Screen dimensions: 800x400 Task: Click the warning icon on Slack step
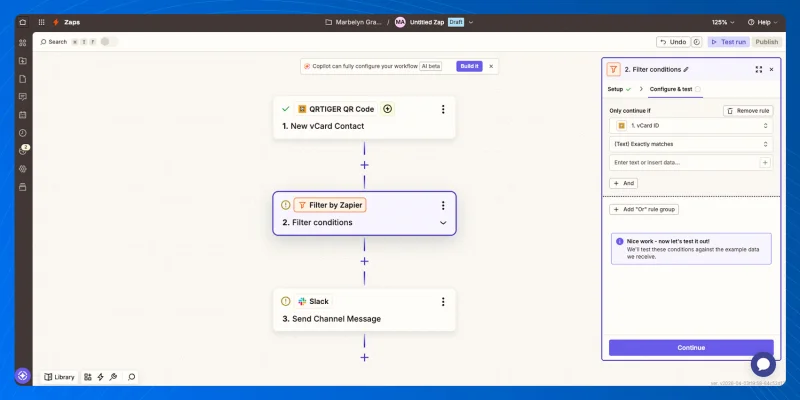[286, 302]
